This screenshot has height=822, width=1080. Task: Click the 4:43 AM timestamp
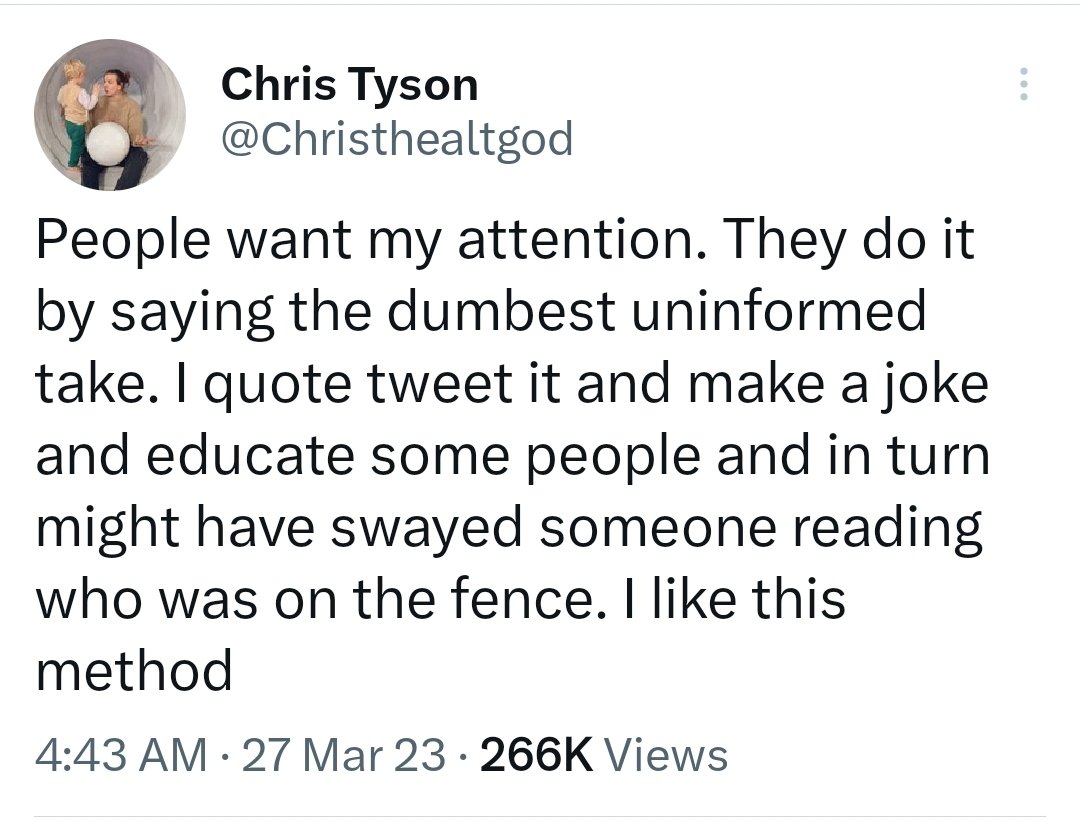coord(122,754)
